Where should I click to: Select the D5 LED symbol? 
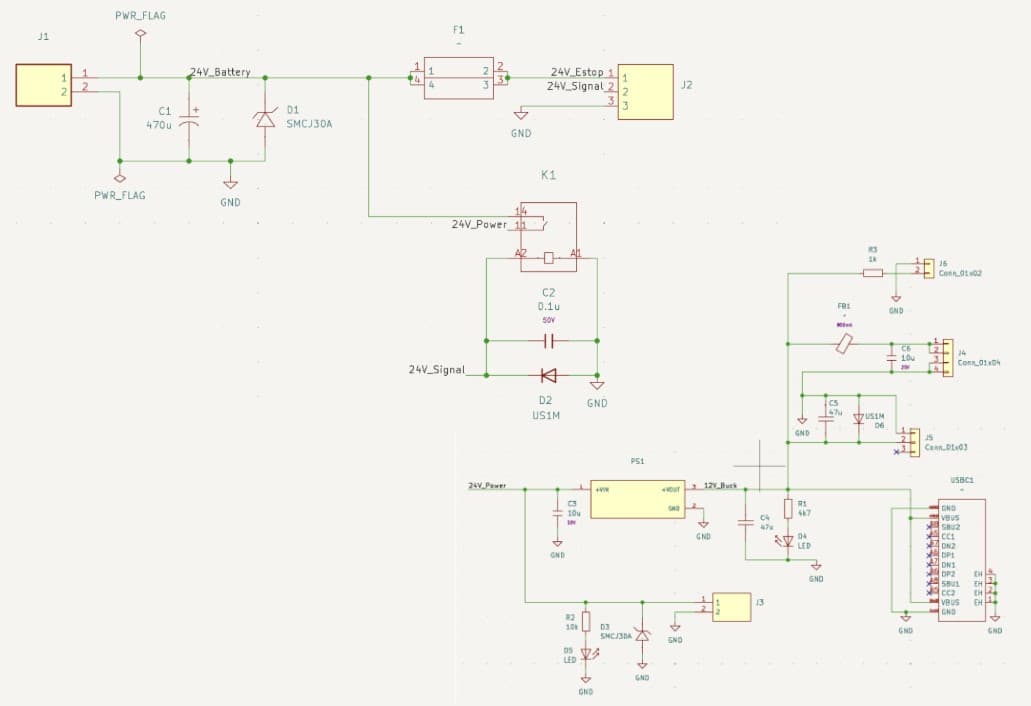(587, 655)
